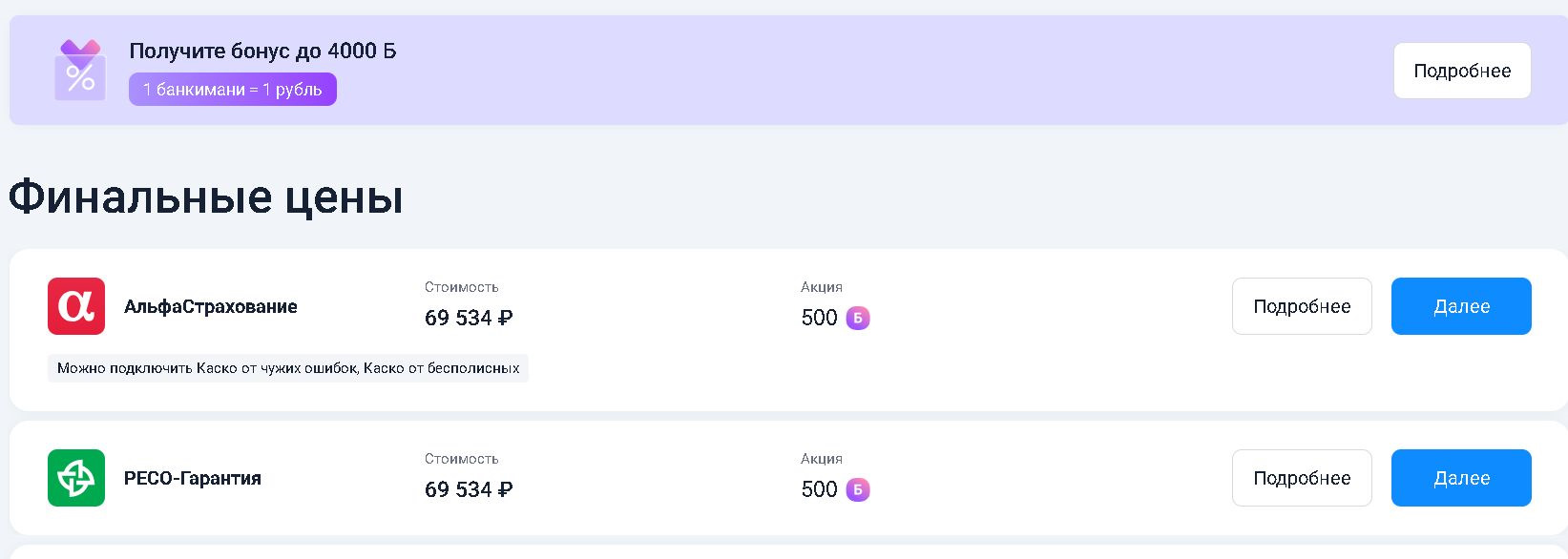
Task: Click the red АльфаСтрахование logo
Action: point(76,306)
